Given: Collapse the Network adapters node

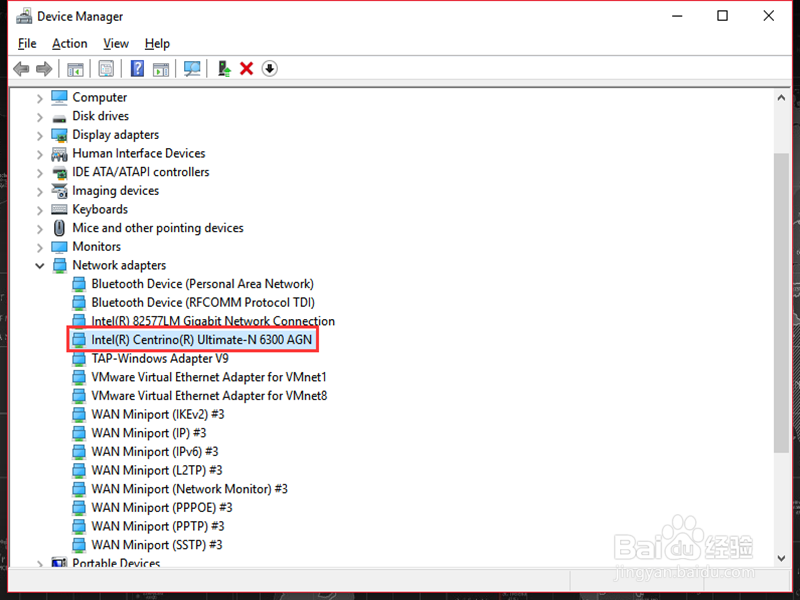Looking at the screenshot, I should coord(40,266).
